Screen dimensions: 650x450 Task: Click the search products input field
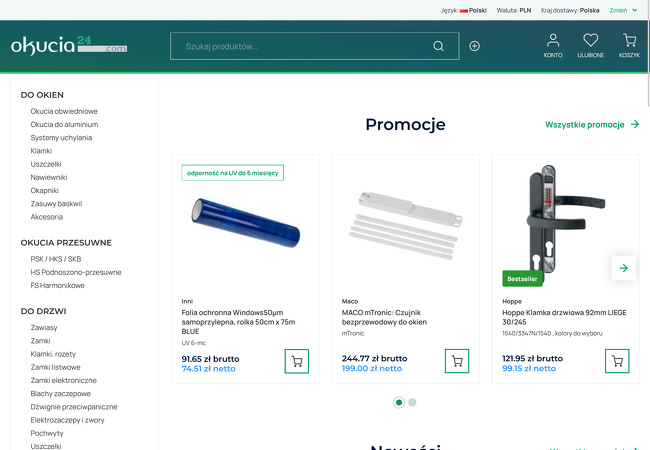coord(315,46)
